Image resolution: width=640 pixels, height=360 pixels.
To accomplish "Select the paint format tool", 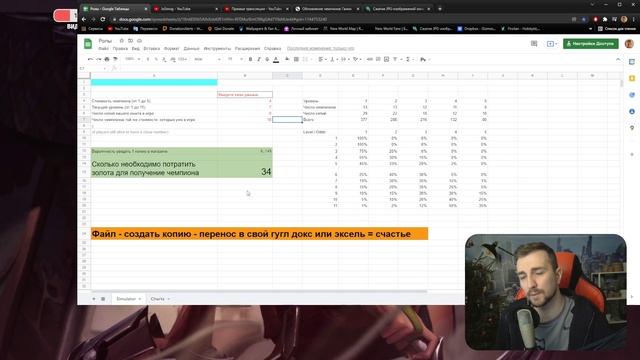I will click(116, 60).
